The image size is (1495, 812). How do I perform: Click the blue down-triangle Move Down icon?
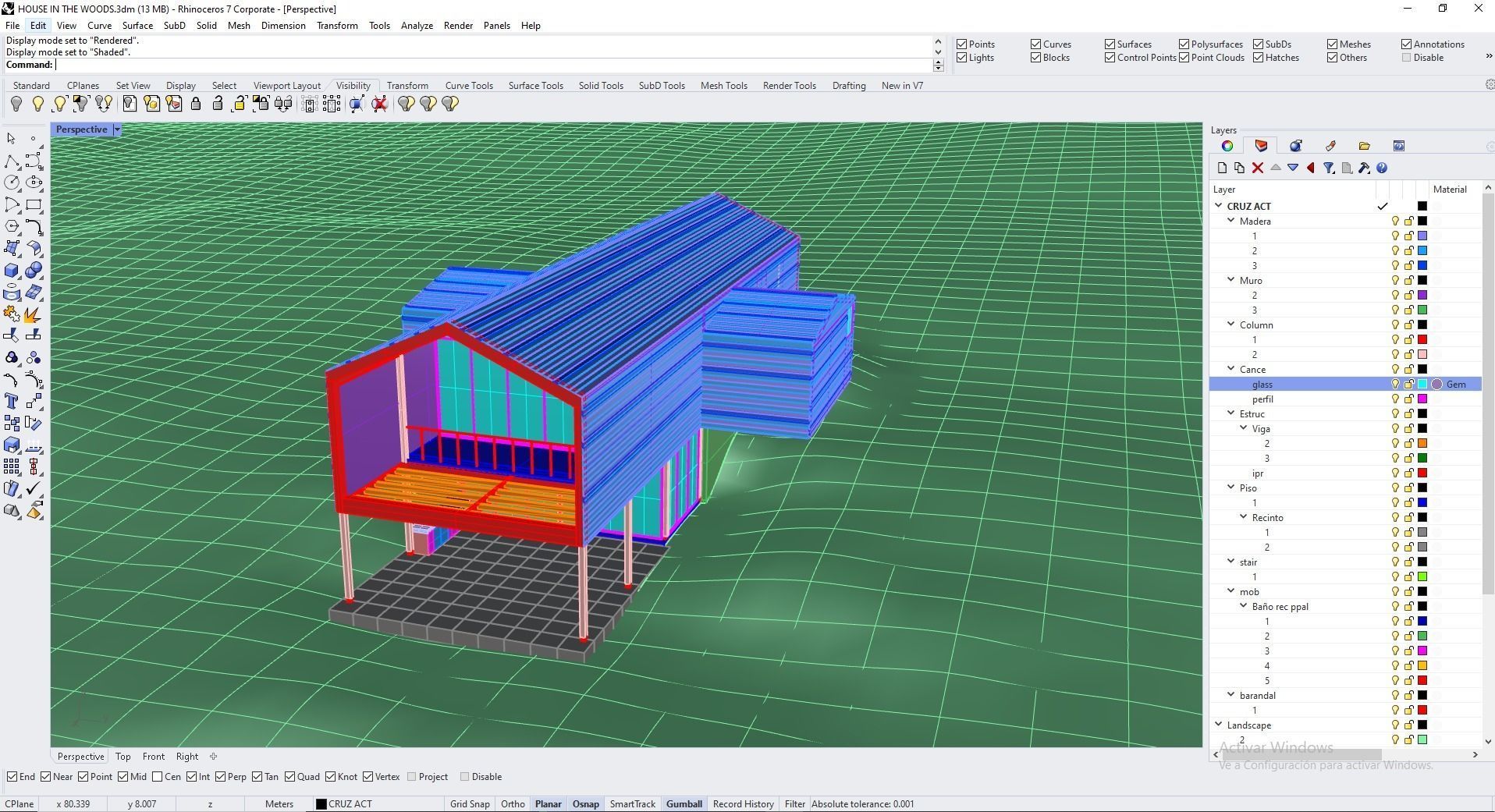(x=1293, y=168)
